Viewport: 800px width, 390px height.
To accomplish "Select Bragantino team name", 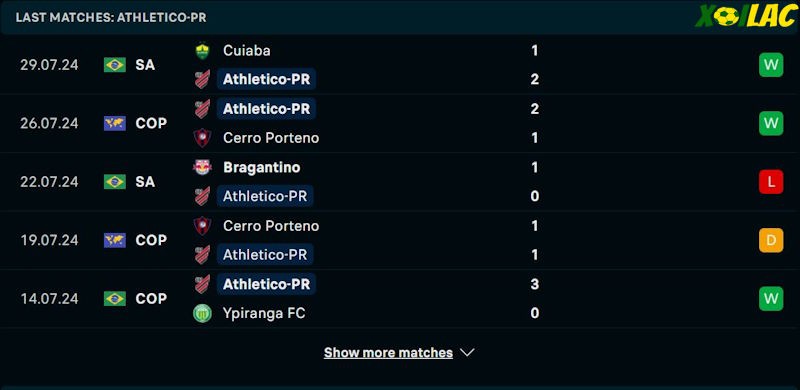I will [262, 167].
